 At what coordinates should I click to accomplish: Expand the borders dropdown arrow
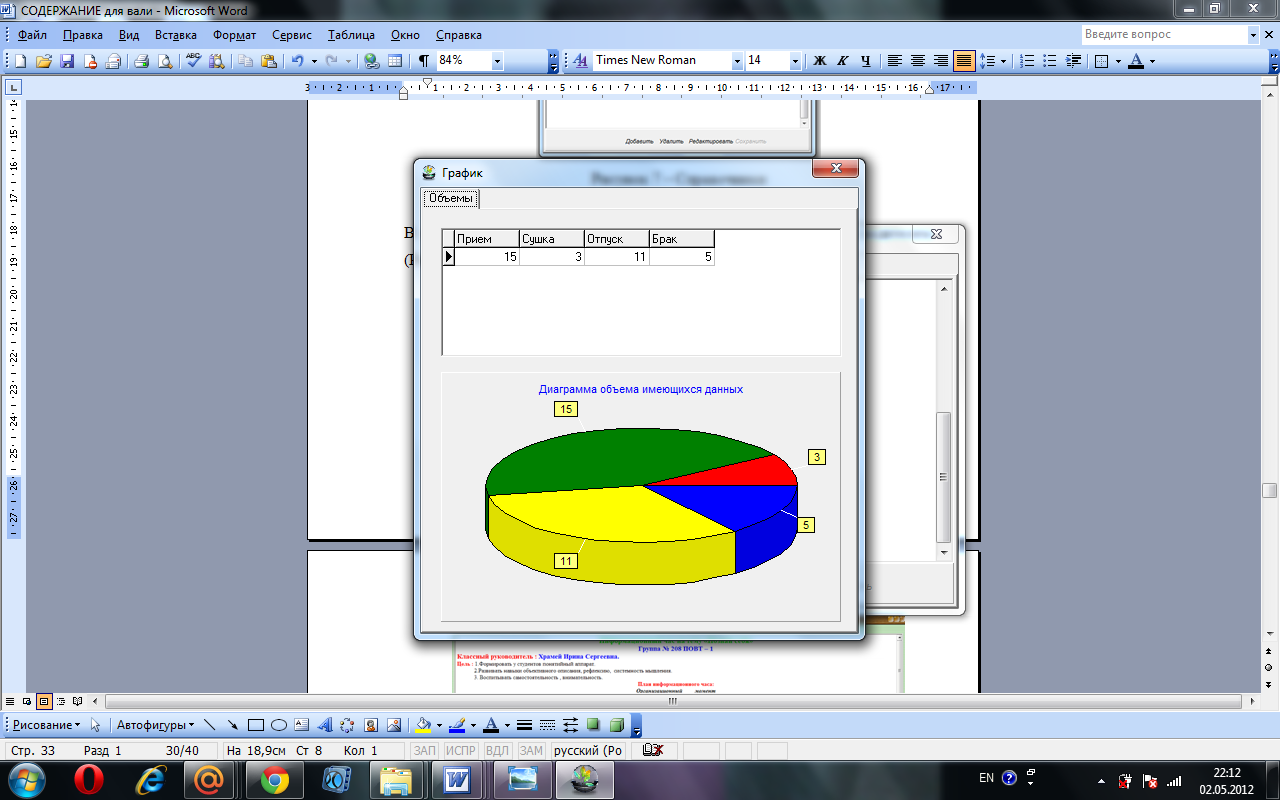1117,61
